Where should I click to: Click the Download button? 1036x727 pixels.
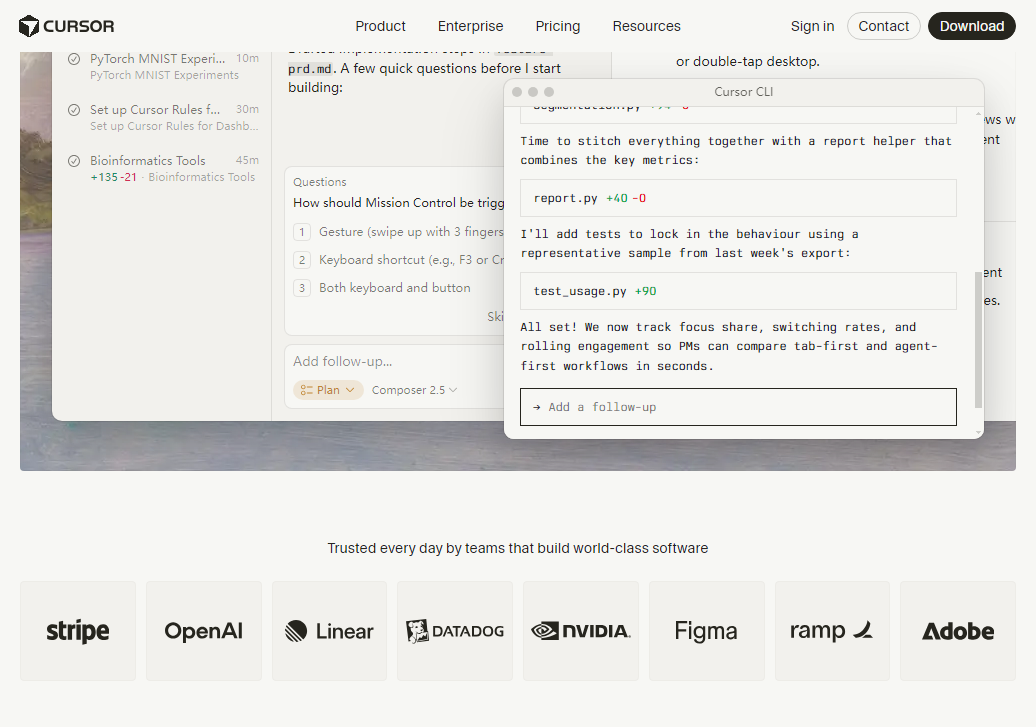click(972, 26)
